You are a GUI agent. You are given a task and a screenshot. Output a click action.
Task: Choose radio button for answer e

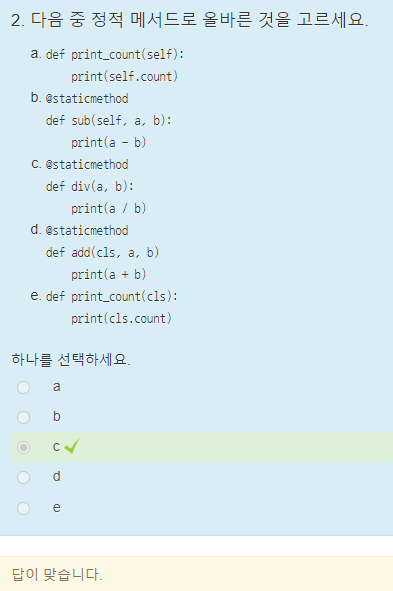(23, 508)
